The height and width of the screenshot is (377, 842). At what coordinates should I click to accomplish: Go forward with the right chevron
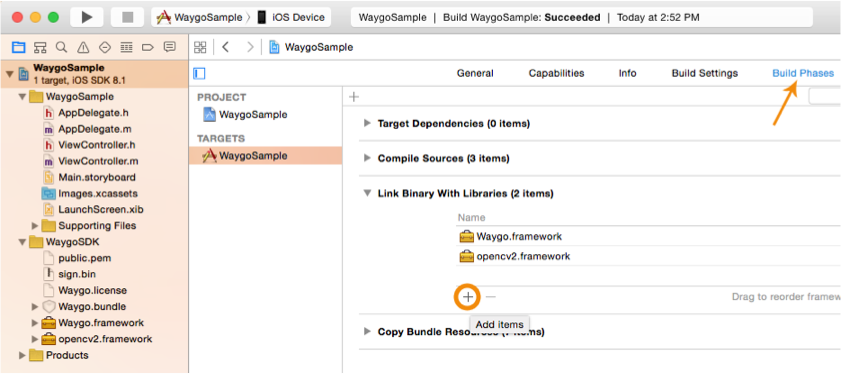[250, 47]
